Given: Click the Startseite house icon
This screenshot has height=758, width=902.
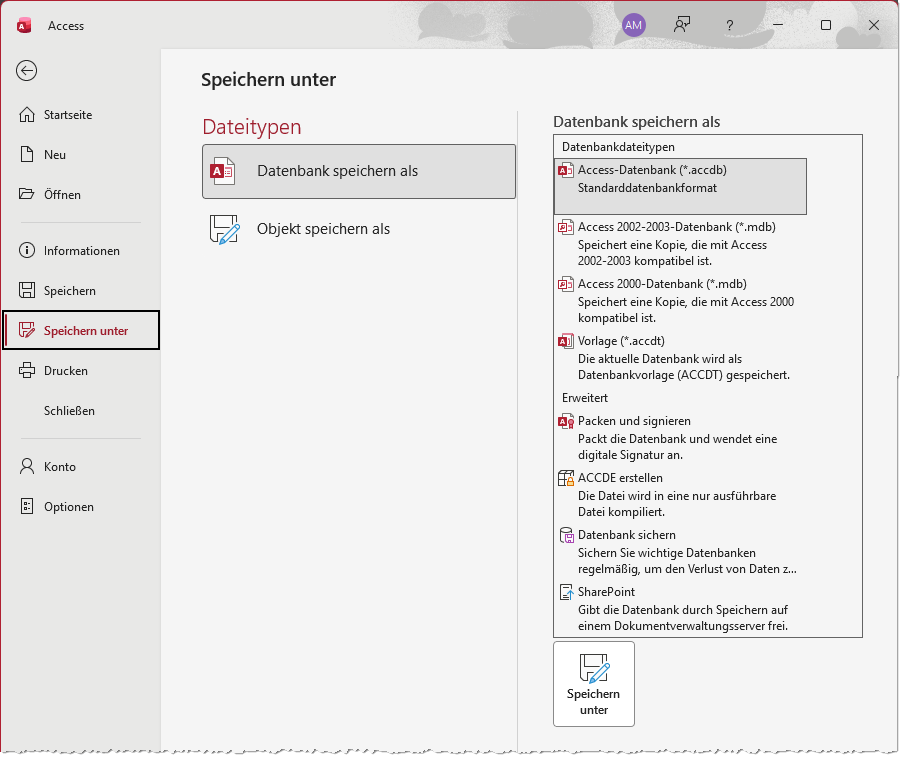Looking at the screenshot, I should 27,114.
